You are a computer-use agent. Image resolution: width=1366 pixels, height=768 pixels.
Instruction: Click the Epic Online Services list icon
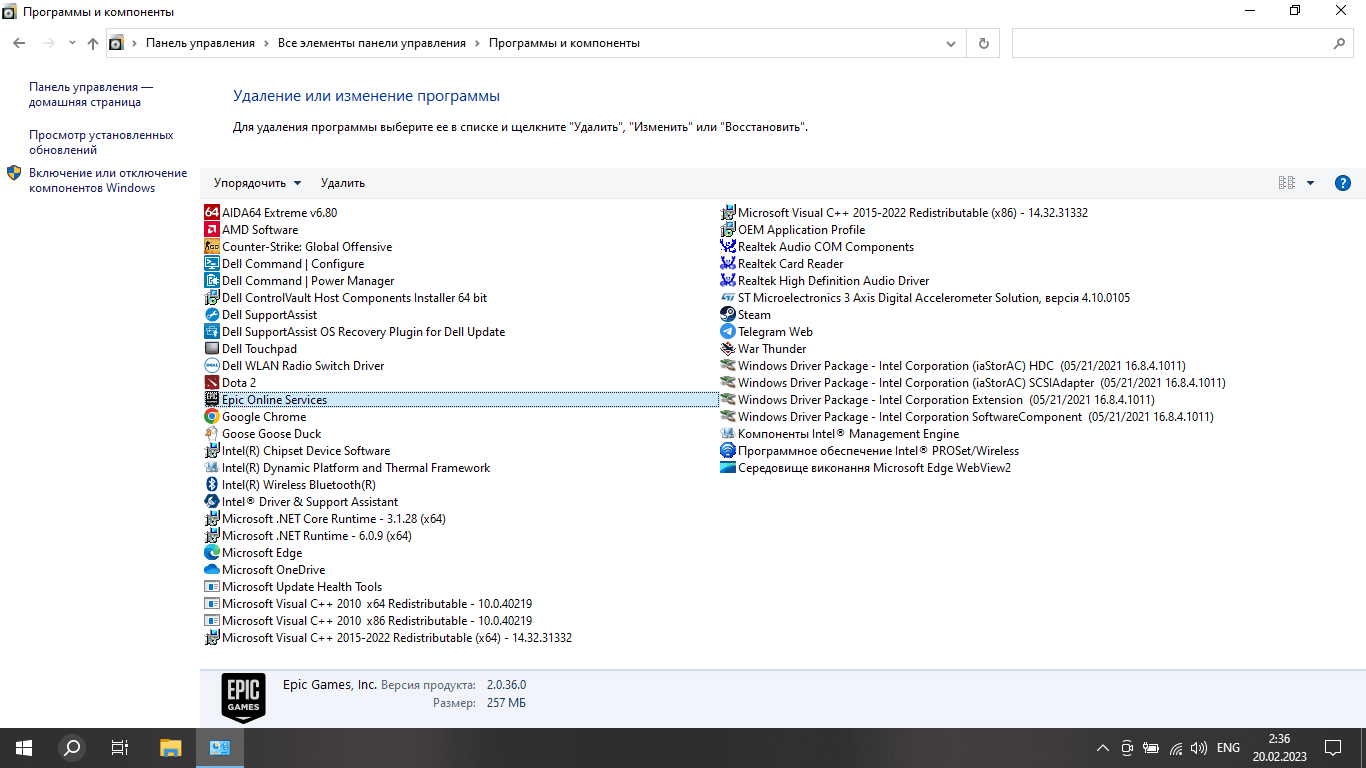[211, 400]
